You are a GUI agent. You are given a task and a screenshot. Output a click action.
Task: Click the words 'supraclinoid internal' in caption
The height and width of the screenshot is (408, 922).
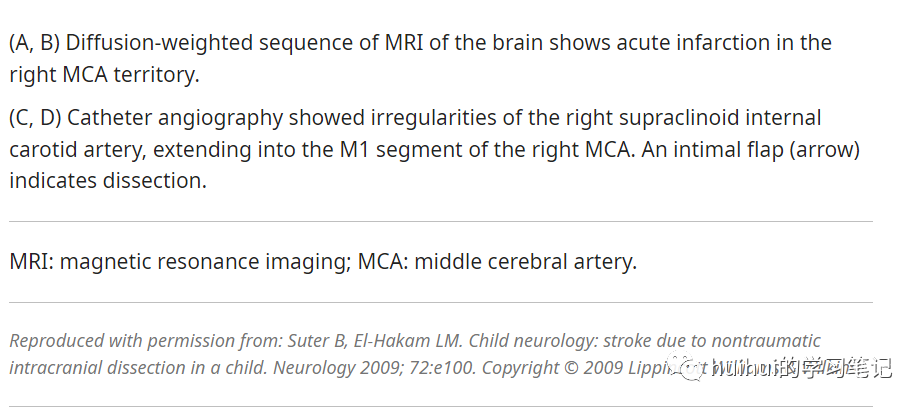click(x=720, y=118)
